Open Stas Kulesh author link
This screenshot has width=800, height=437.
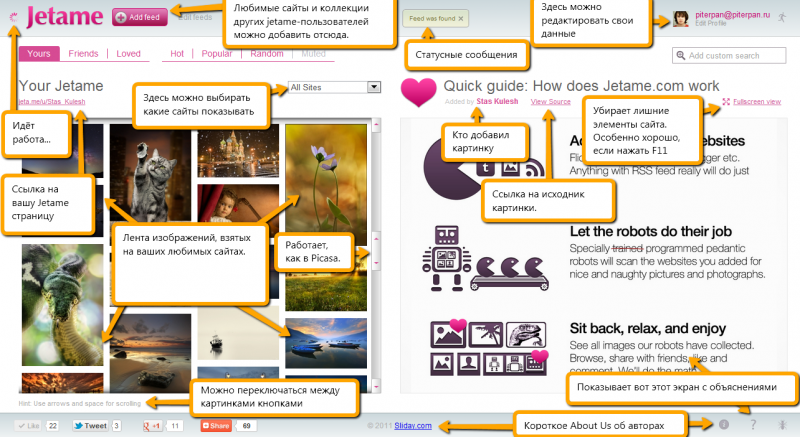click(x=497, y=101)
